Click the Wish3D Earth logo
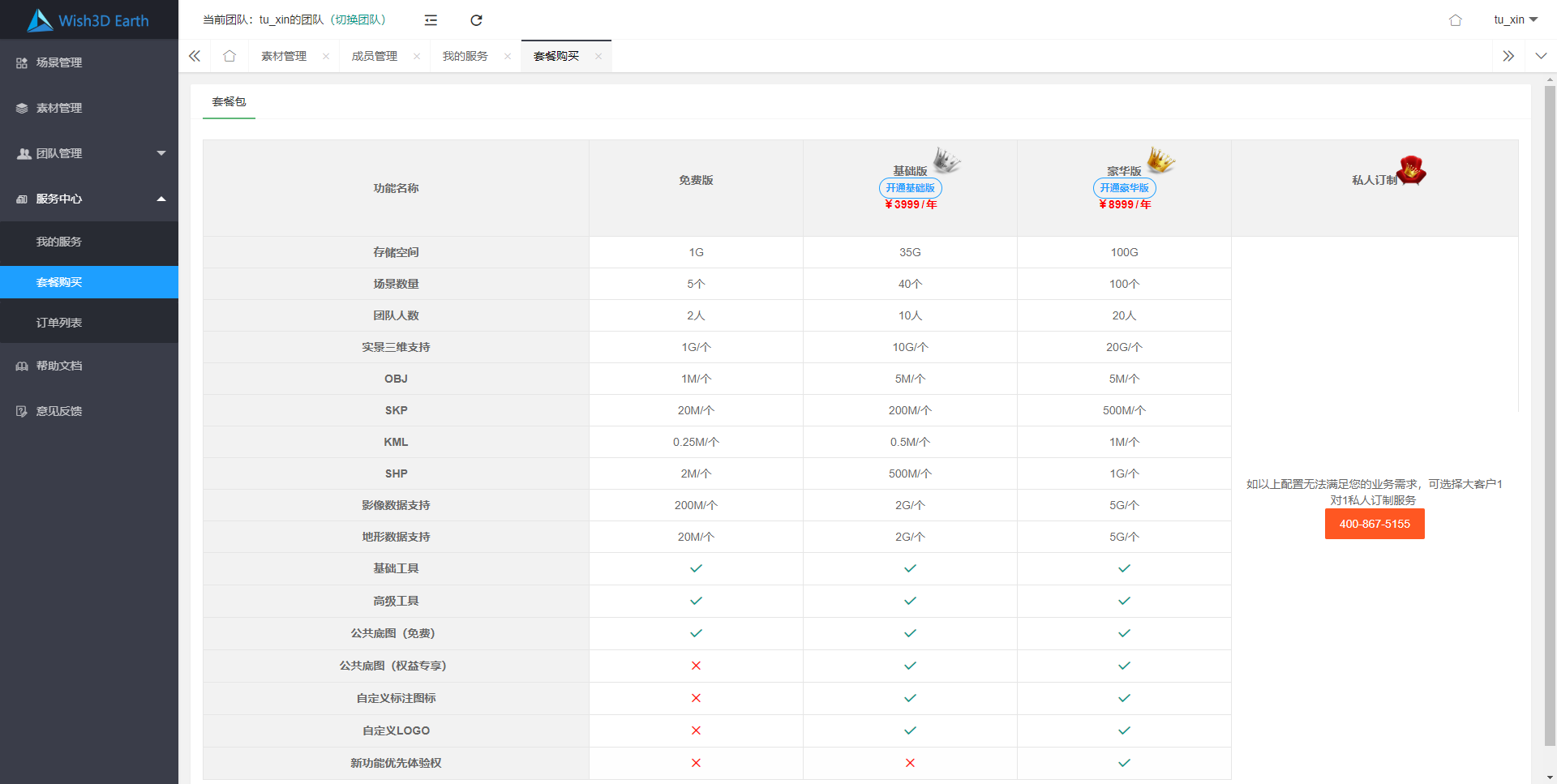Screen dimensions: 1557x784 88,20
